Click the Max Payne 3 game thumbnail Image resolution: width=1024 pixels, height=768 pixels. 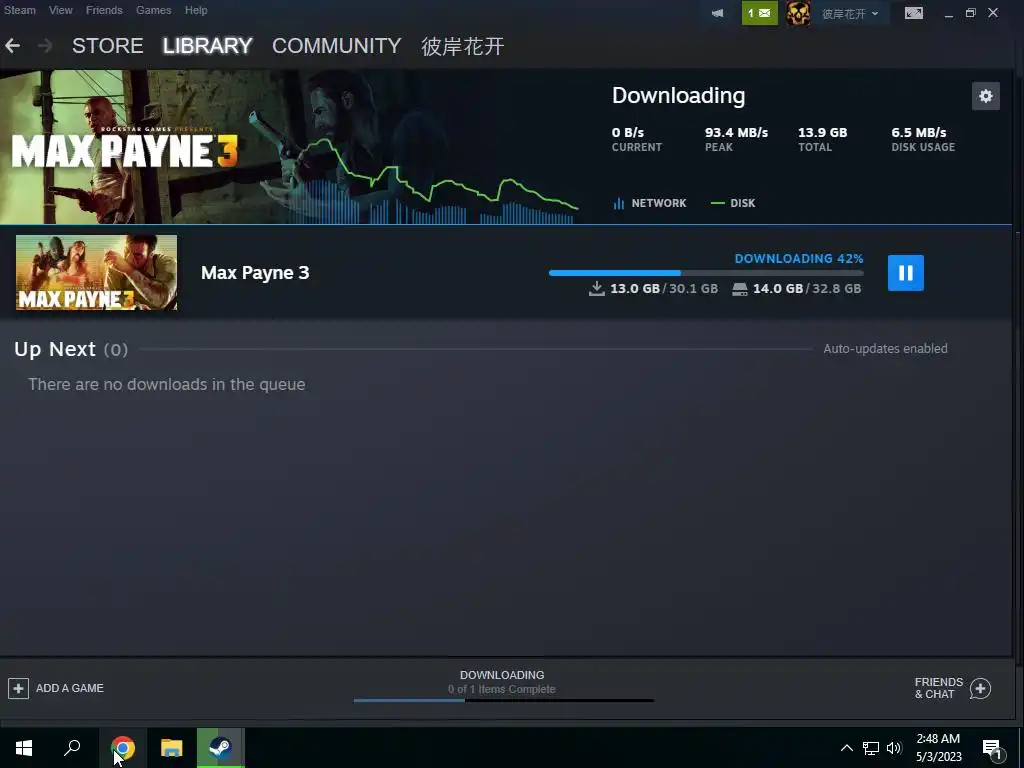97,272
